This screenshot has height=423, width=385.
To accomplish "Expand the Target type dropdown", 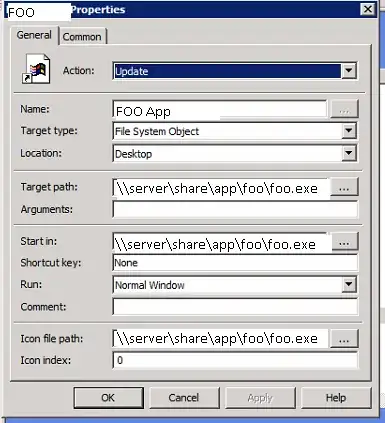I will pyautogui.click(x=349, y=131).
